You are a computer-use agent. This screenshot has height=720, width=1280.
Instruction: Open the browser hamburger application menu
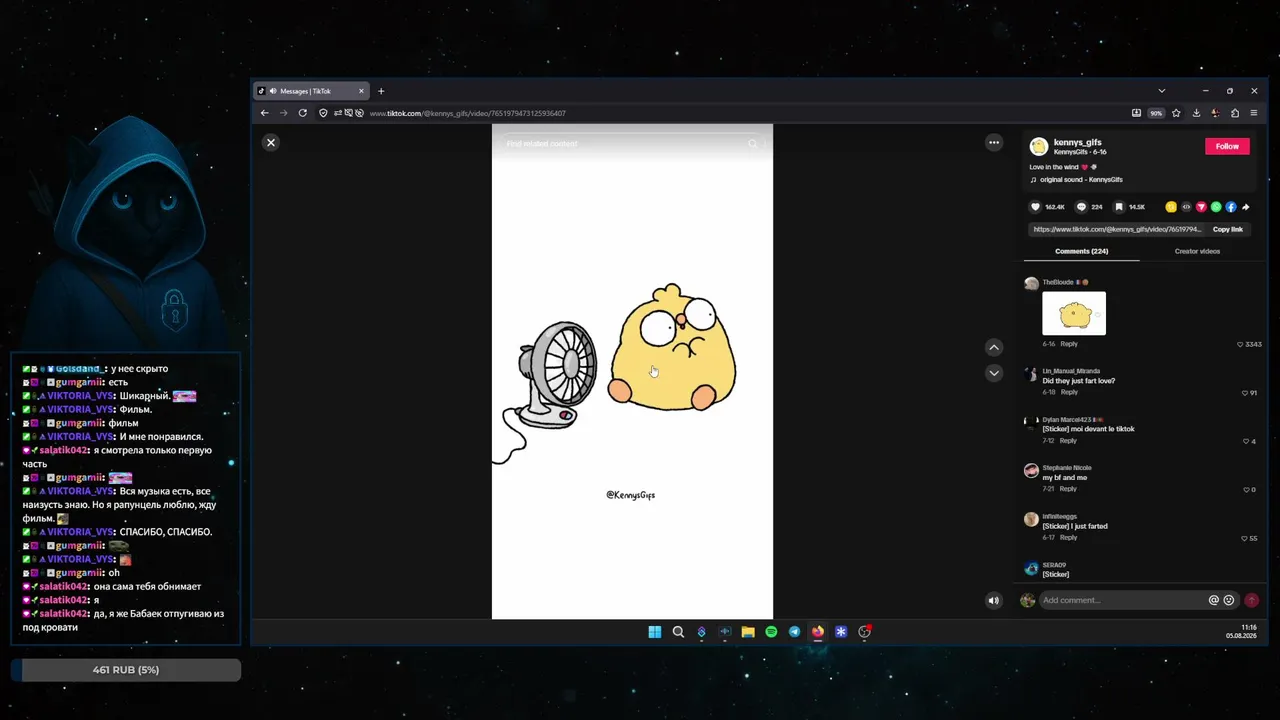coord(1254,113)
